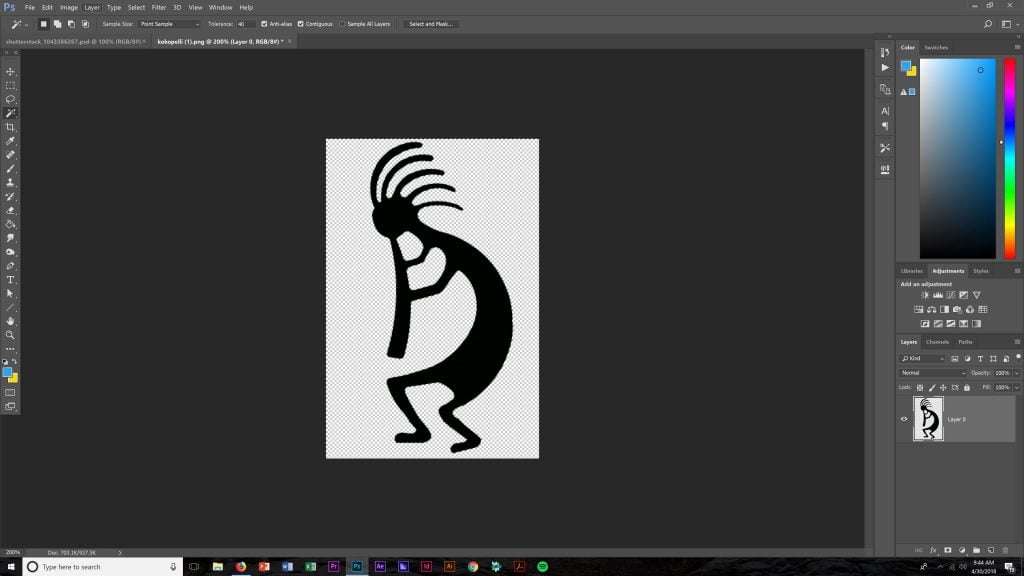Screen dimensions: 1024x576
Task: Select the Rectangular Marquee tool
Action: 10,86
